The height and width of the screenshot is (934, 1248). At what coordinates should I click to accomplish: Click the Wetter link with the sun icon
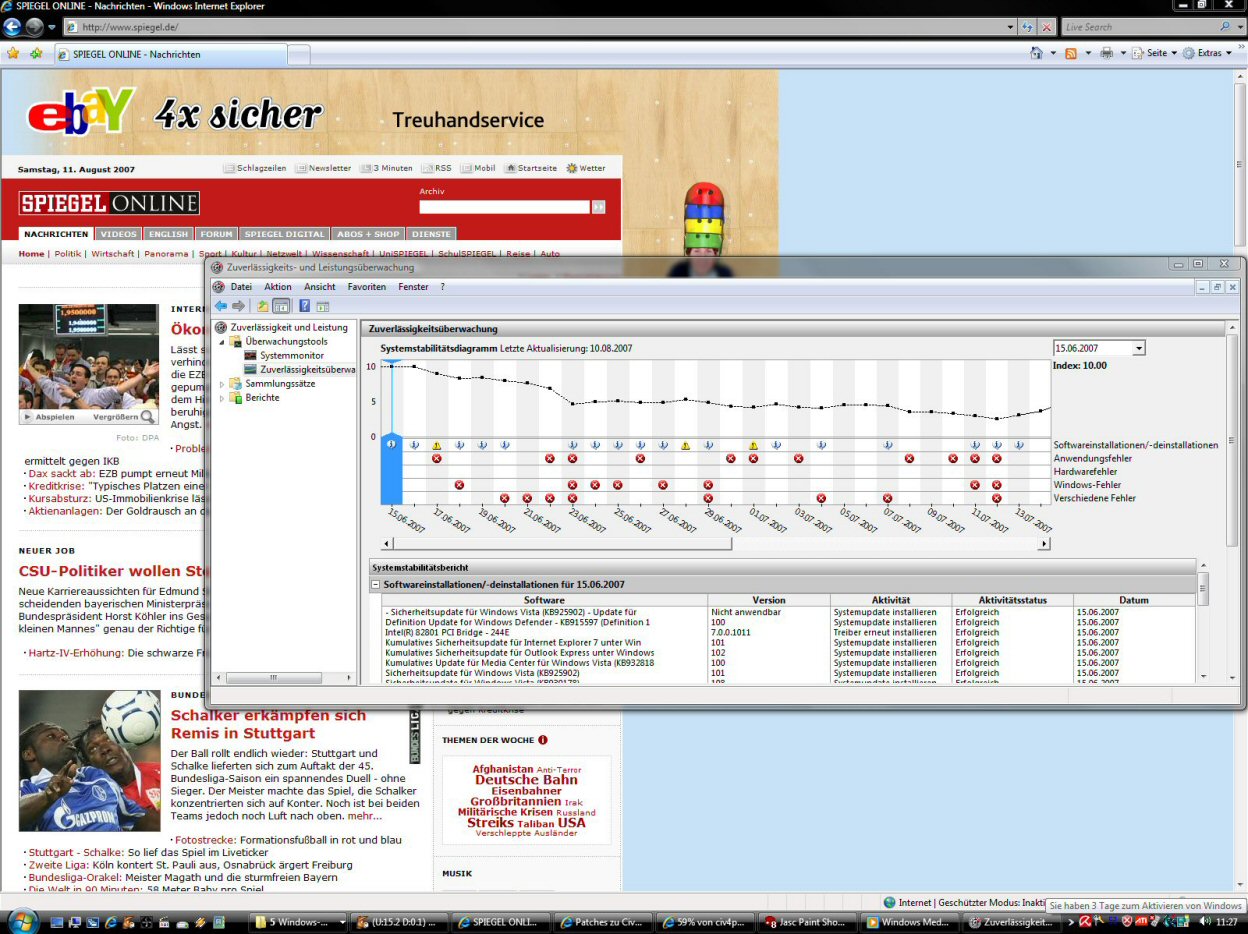586,168
